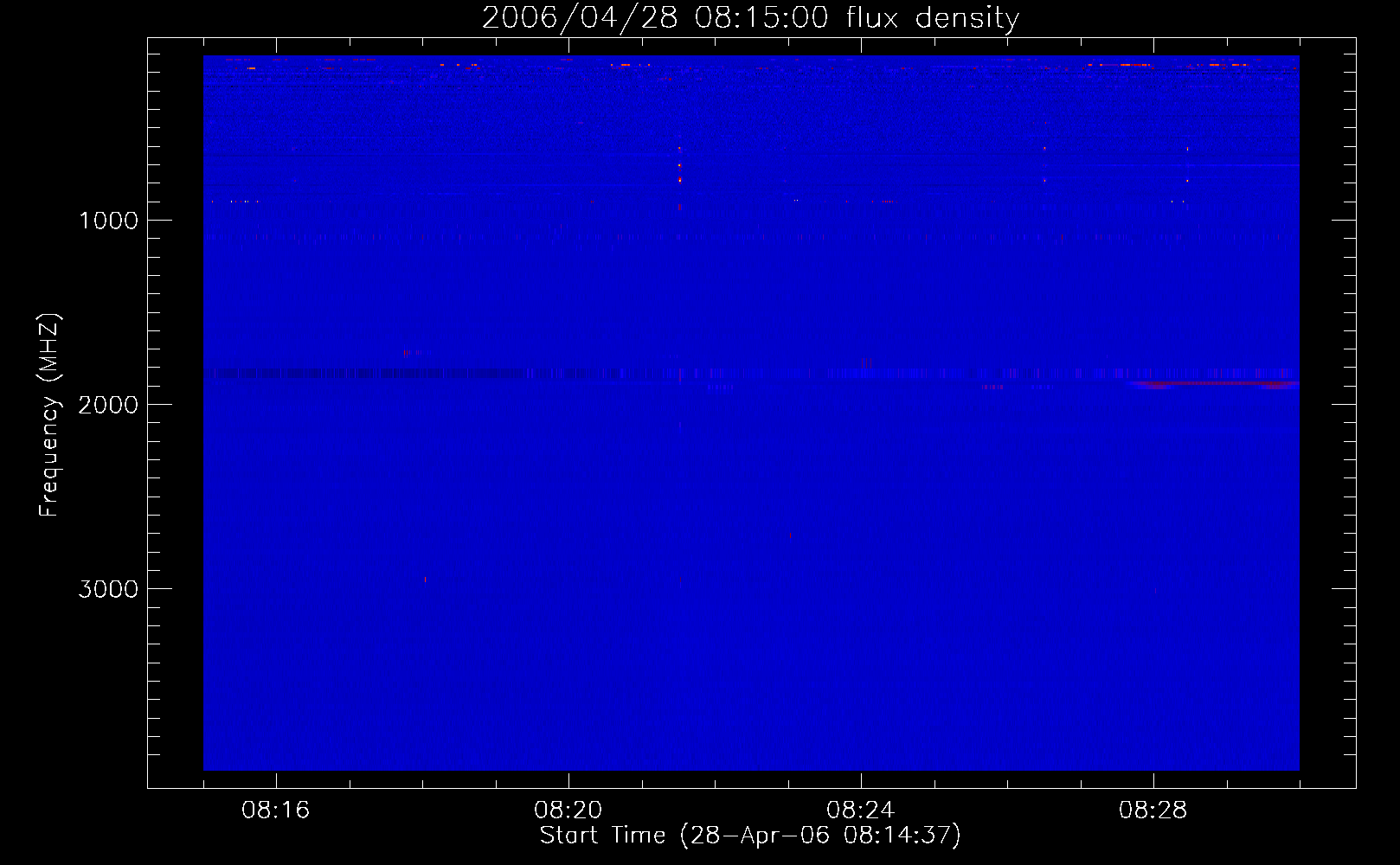1400x865 pixels.
Task: Click the '3000' frequency tick label
Action: tap(108, 589)
